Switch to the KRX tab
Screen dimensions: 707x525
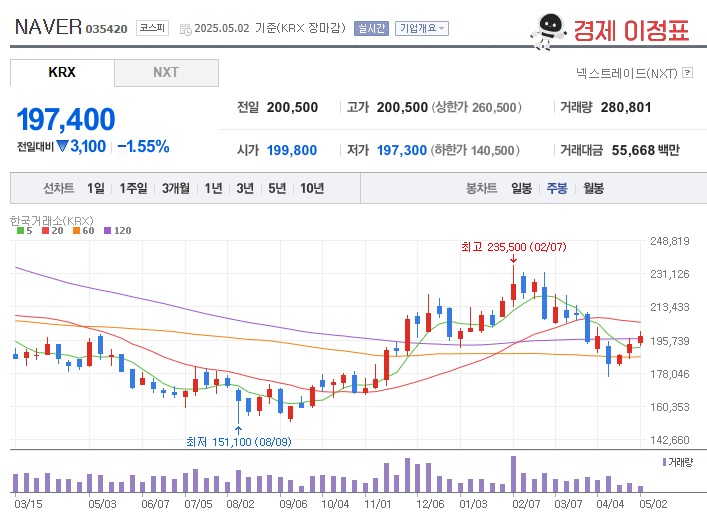tap(62, 72)
